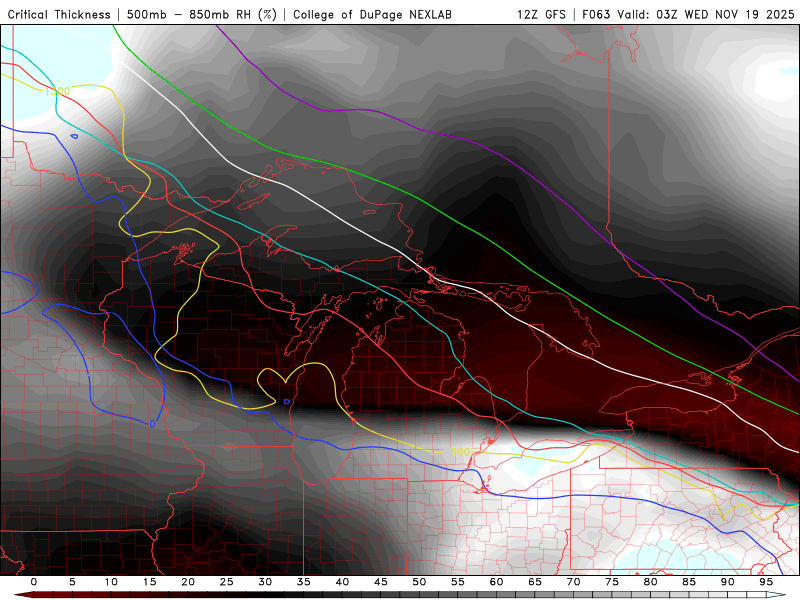
Task: Click the "65" tick label on the color bar
Action: (x=535, y=582)
